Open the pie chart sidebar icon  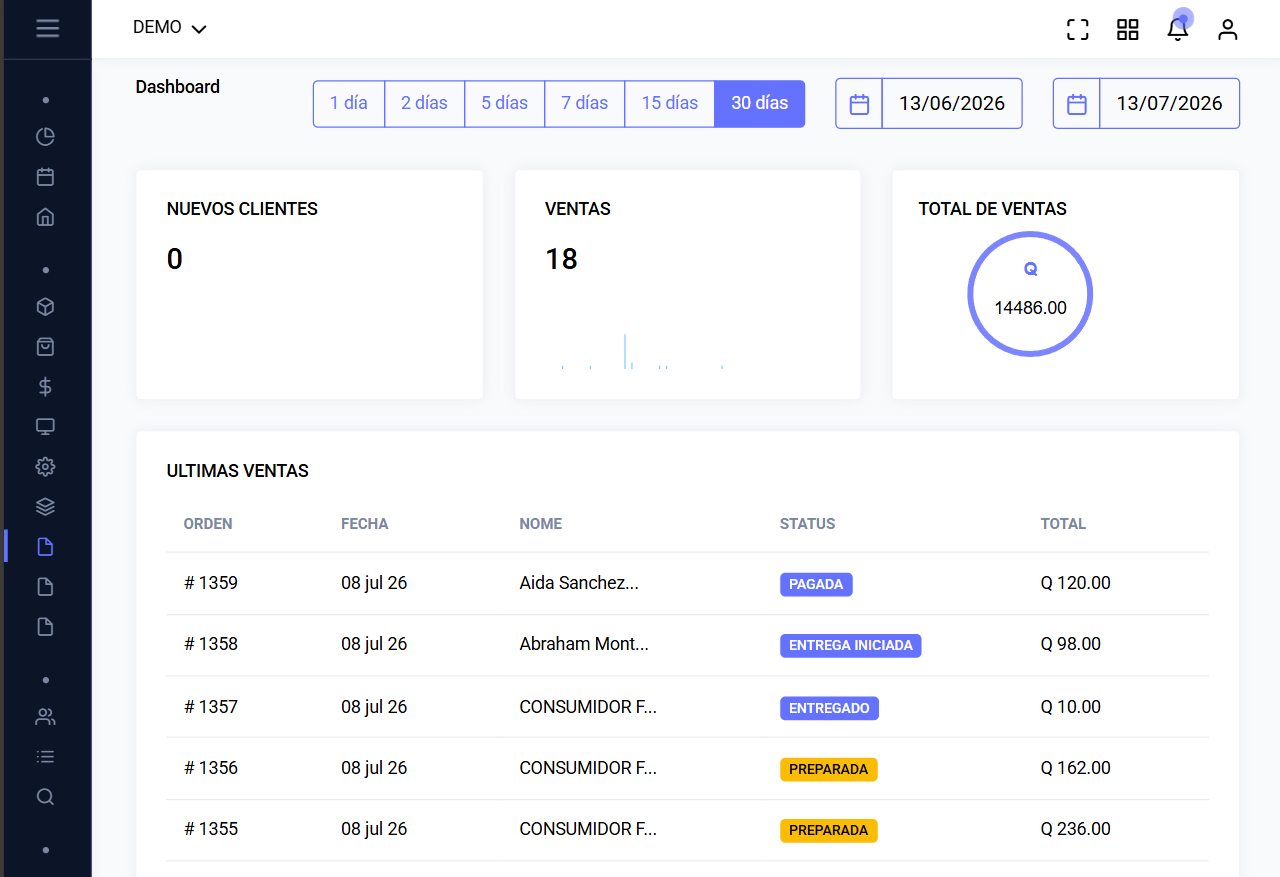[45, 137]
